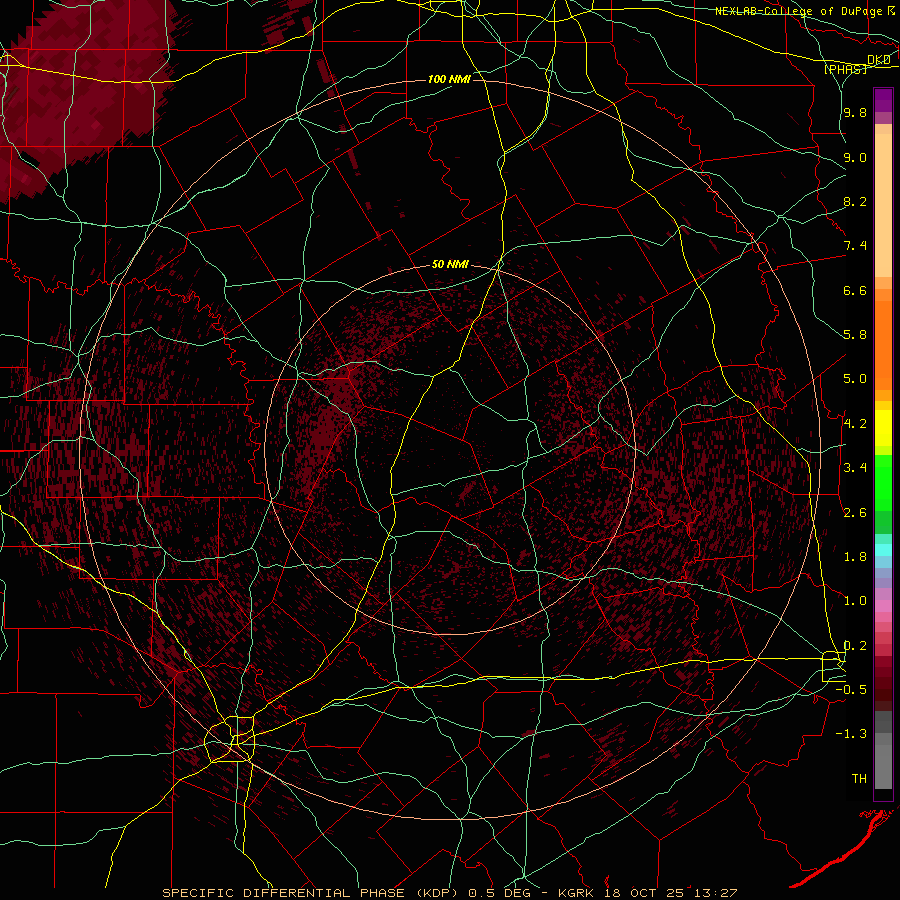Select the pink legend color band
This screenshot has height=900, width=900.
coord(883,606)
